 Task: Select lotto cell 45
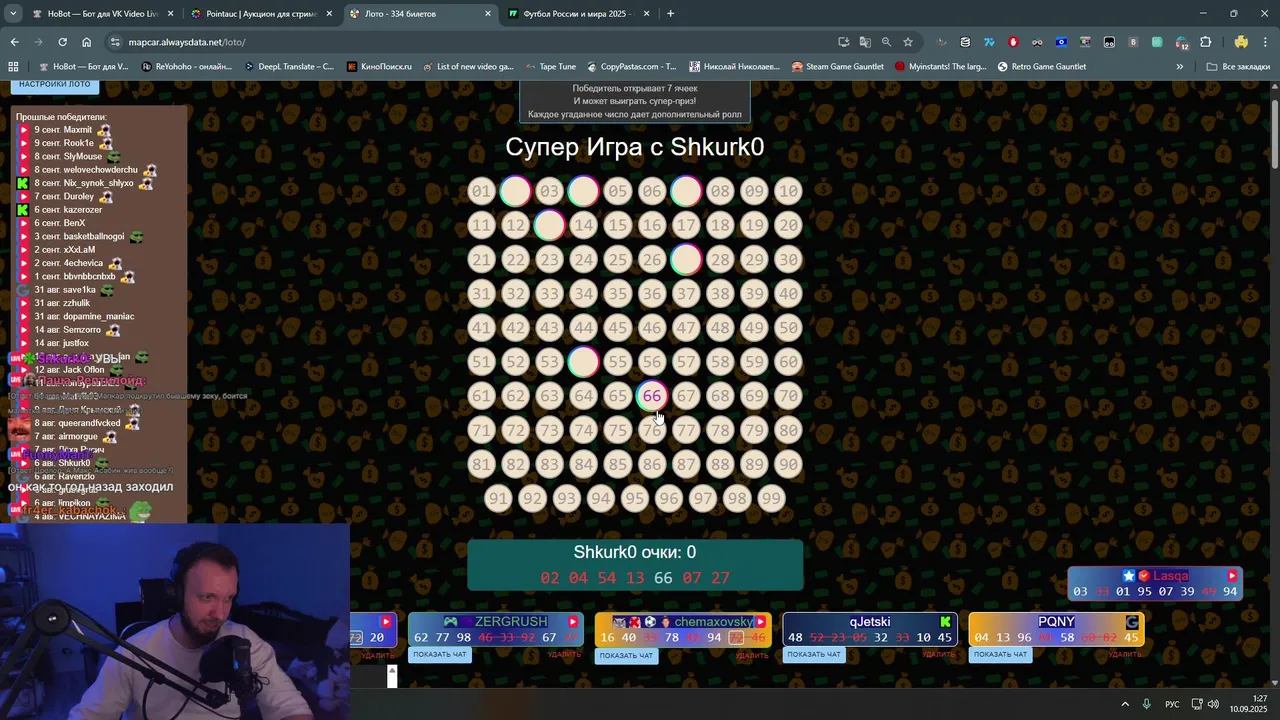click(x=618, y=328)
